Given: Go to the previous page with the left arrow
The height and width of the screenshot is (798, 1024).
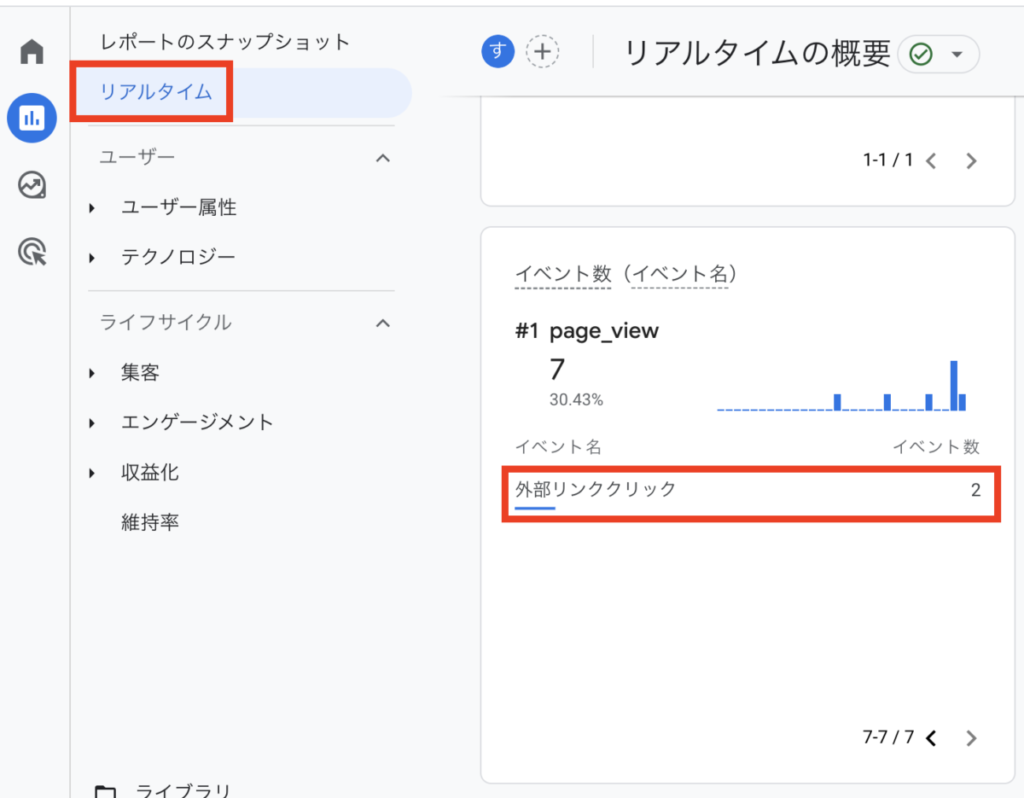Looking at the screenshot, I should [931, 738].
